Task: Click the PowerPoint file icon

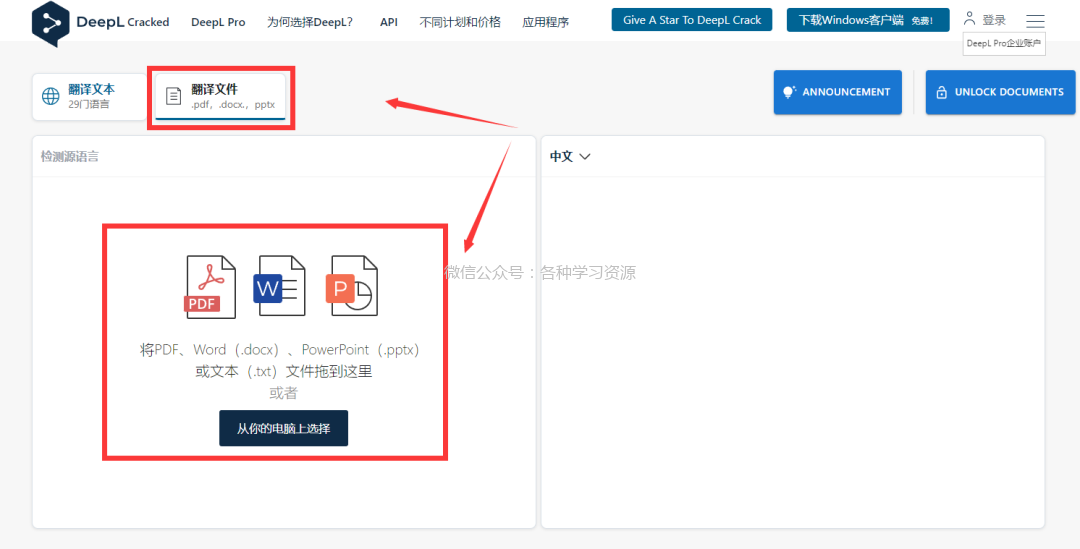Action: pos(351,286)
